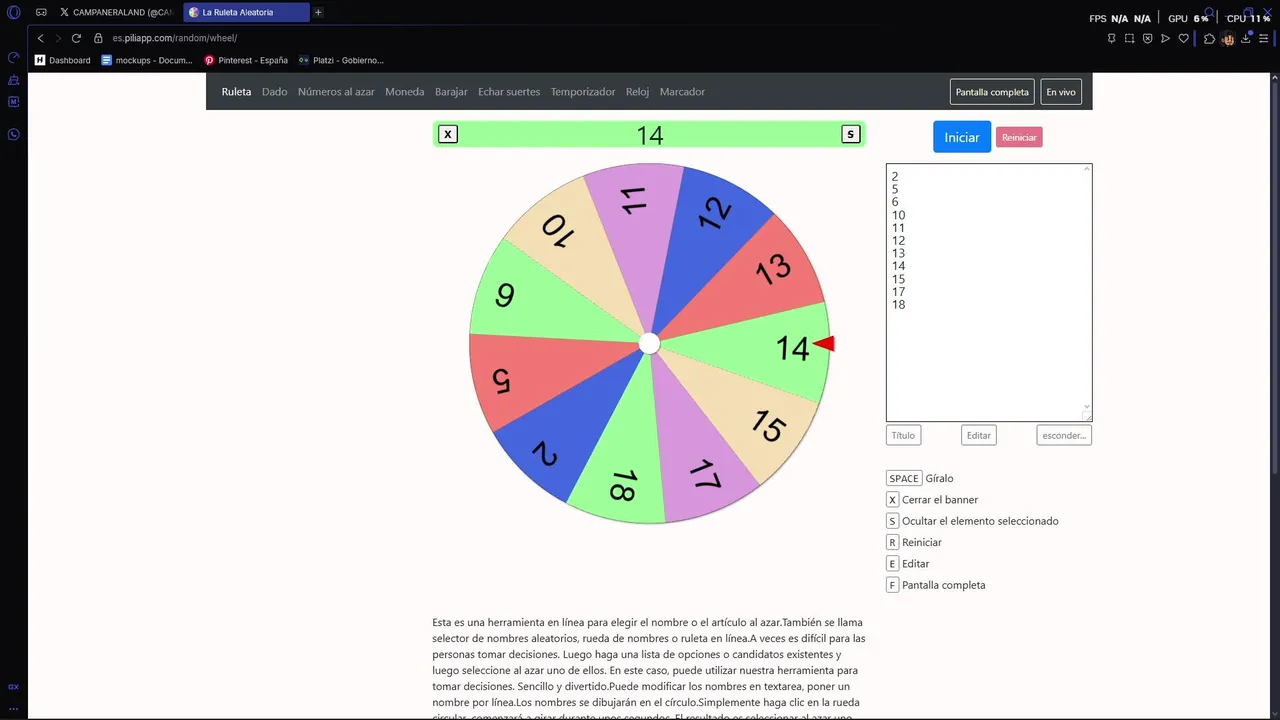Click the pink Reiniciar button
This screenshot has width=1280, height=720.
coord(1019,137)
